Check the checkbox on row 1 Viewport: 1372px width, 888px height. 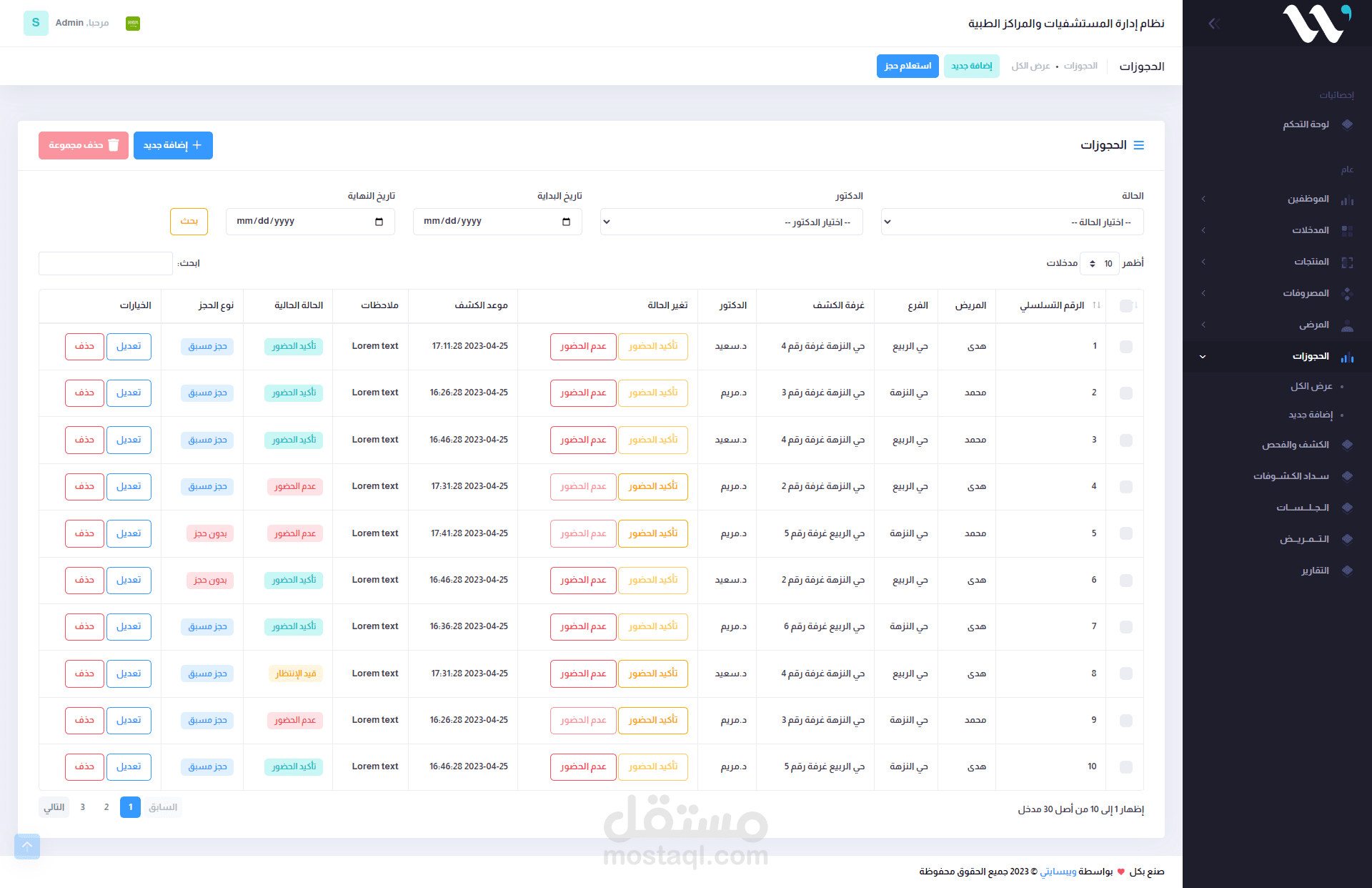1127,346
